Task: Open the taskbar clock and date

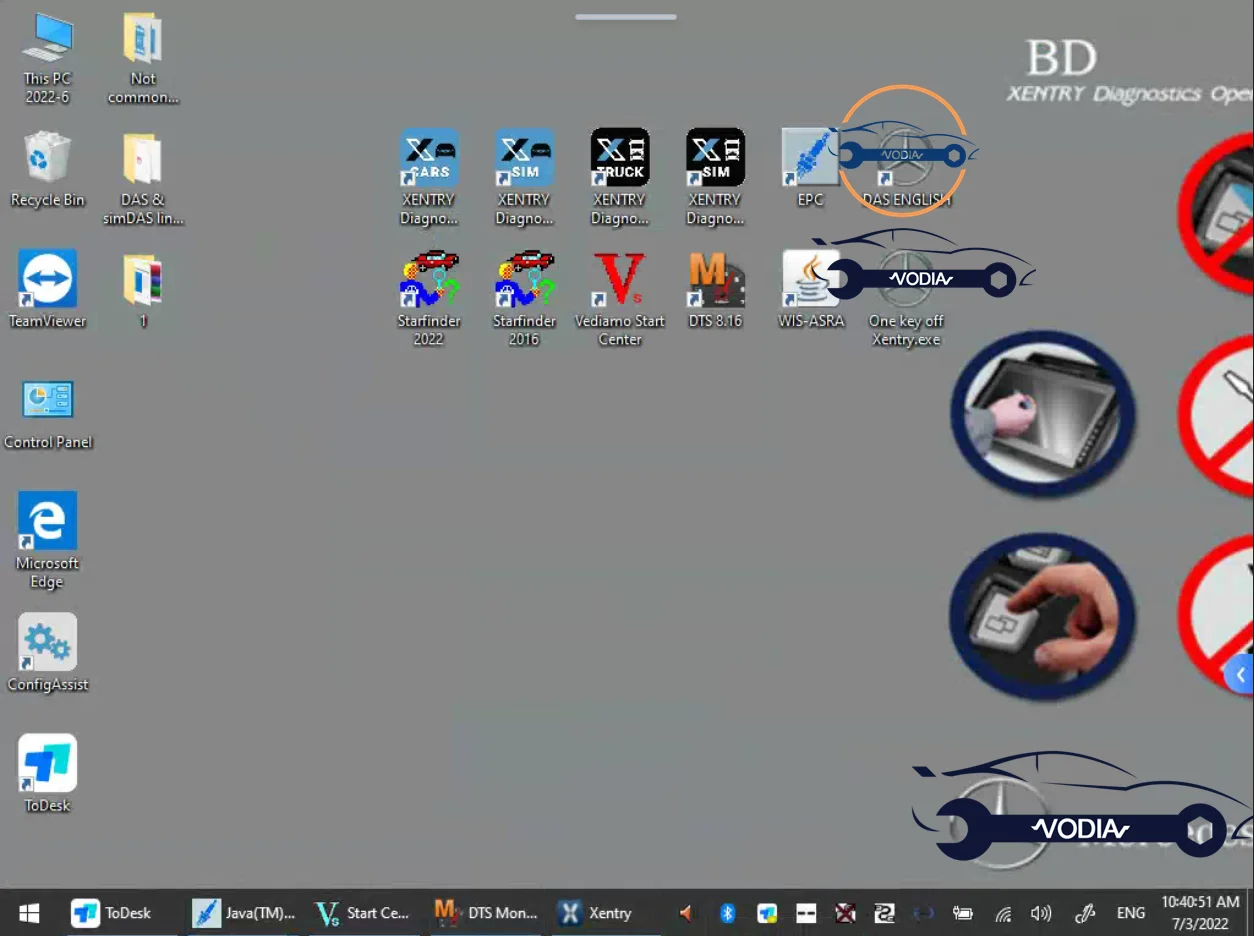Action: pos(1200,913)
